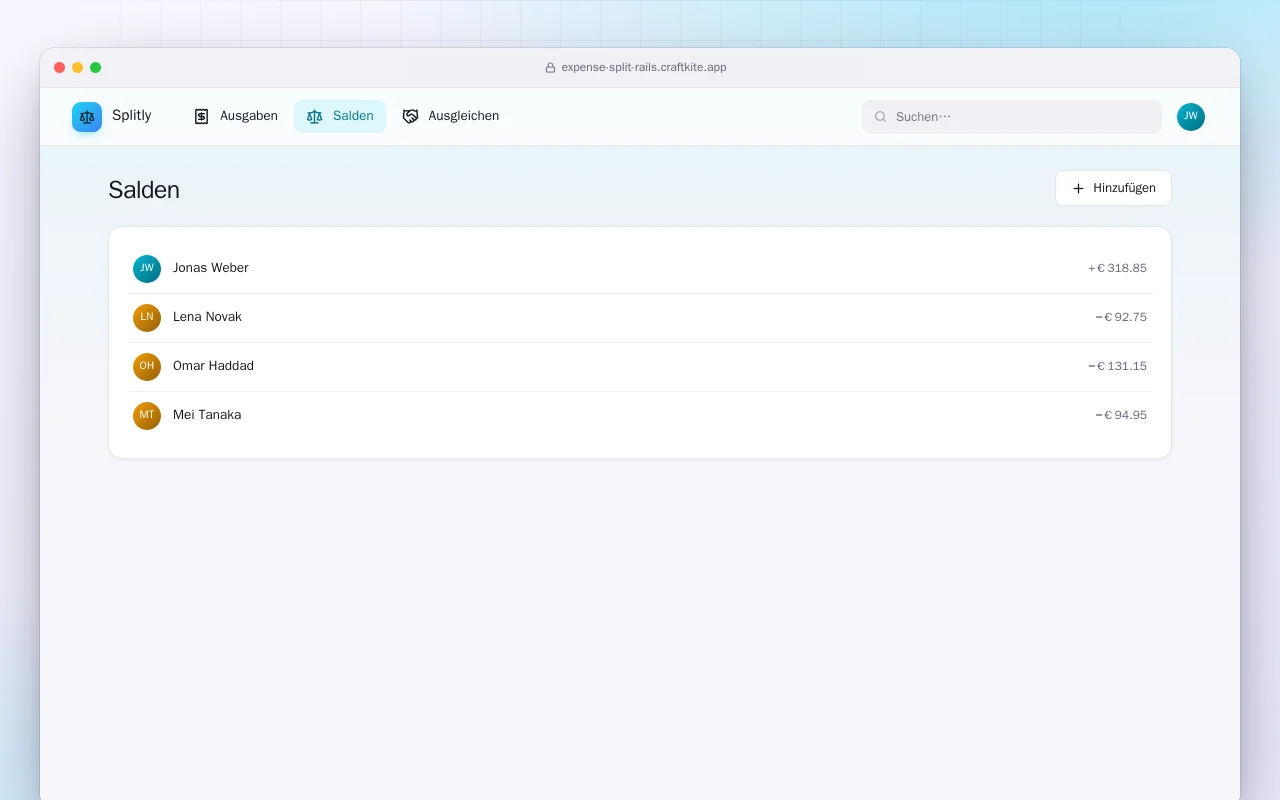Click the Ausgleichen handshake icon
The width and height of the screenshot is (1280, 800).
point(410,116)
